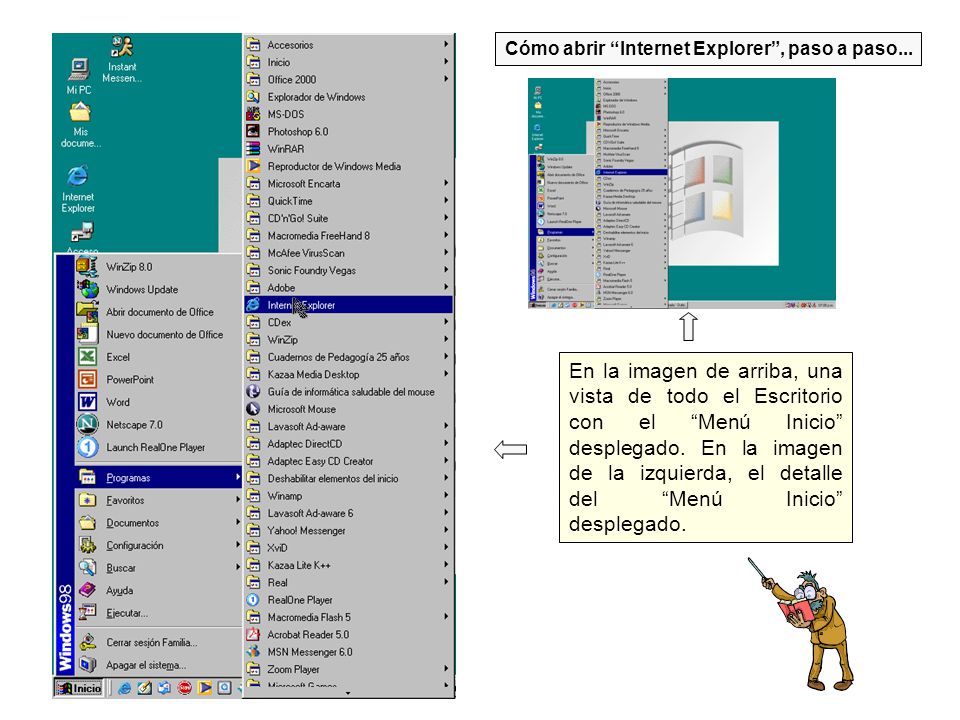Click the Outlook Express icon in quick launch
960x720 pixels.
pyautogui.click(x=164, y=688)
